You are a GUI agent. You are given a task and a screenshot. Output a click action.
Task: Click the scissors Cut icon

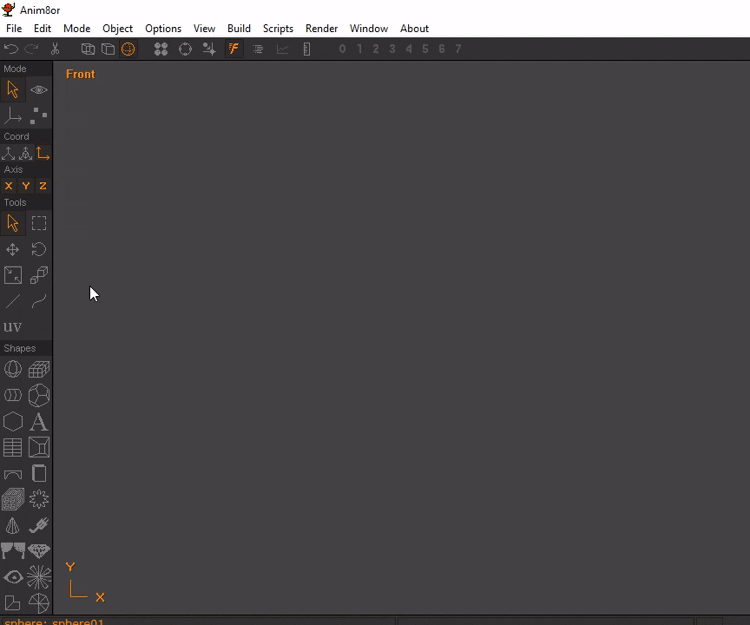click(55, 49)
